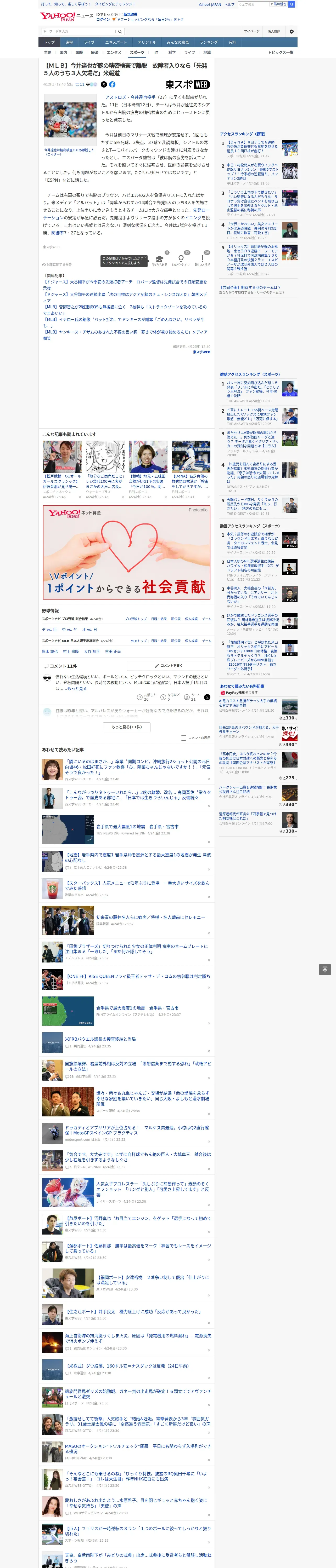Click the 記事に関する報告 link

[x=57, y=265]
